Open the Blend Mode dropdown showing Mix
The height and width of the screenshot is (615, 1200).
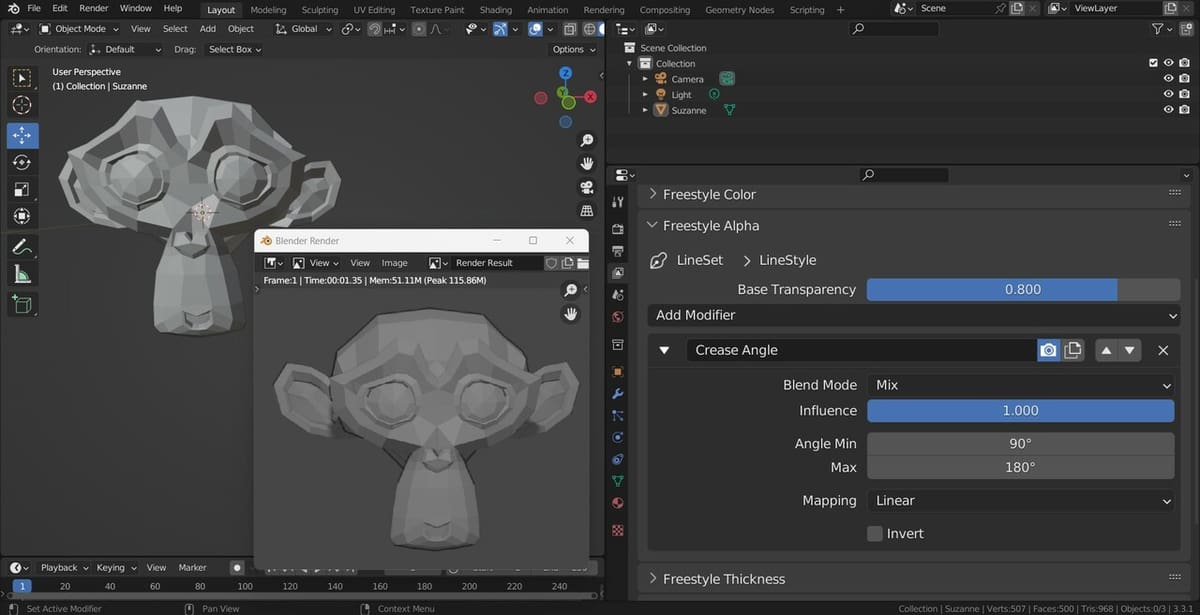point(1020,385)
